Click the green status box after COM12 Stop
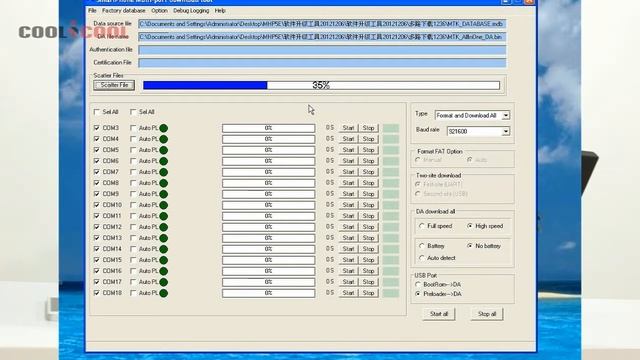640x360 pixels. (391, 227)
